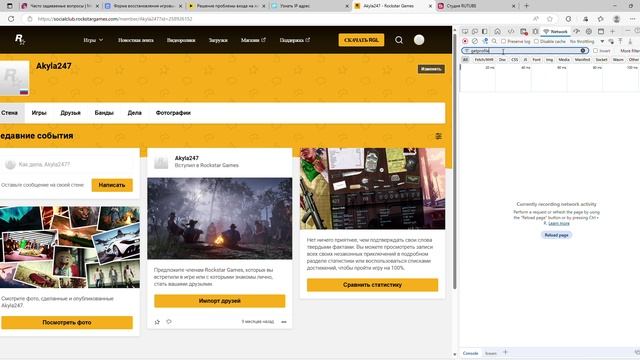The image size is (640, 360).
Task: Open the Новостная лента header link
Action: pyautogui.click(x=136, y=40)
